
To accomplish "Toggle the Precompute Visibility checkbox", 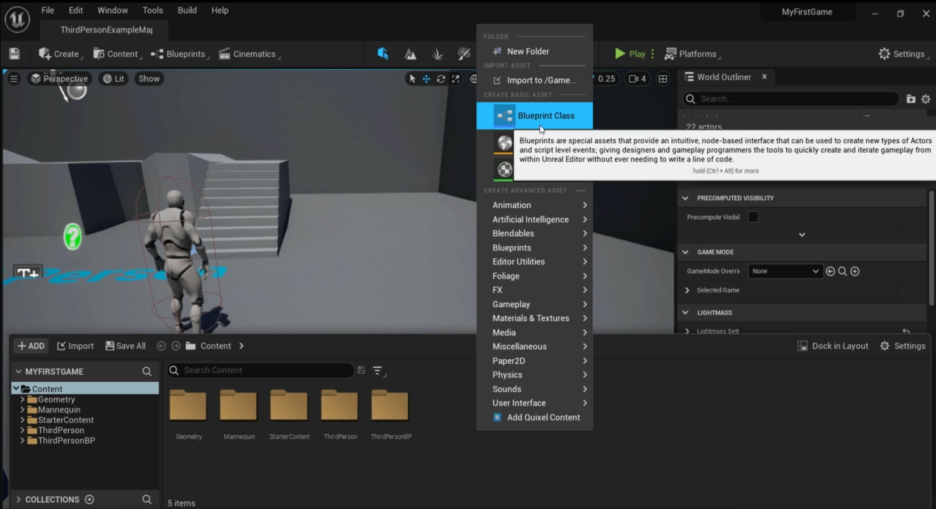I will (x=753, y=217).
